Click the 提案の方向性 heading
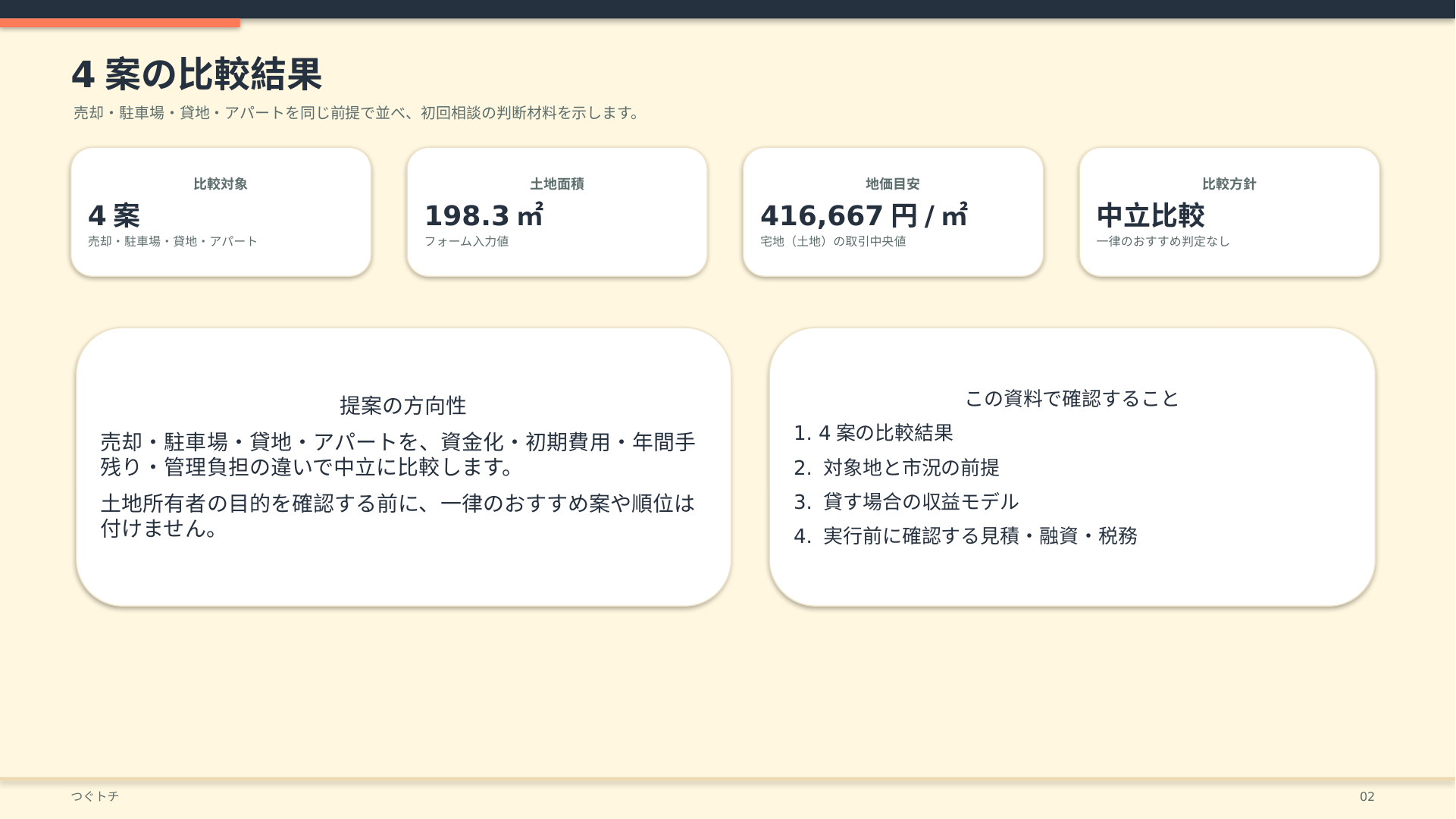 pyautogui.click(x=403, y=406)
